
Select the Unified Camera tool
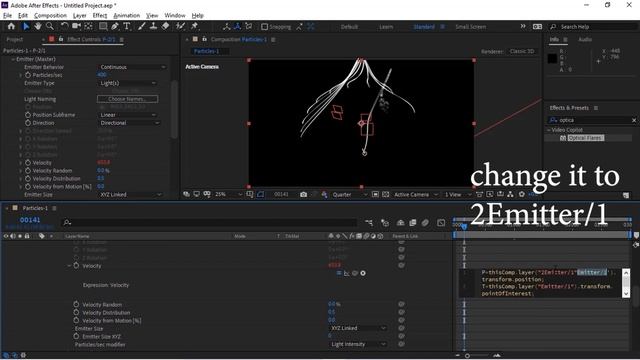[x=76, y=27]
